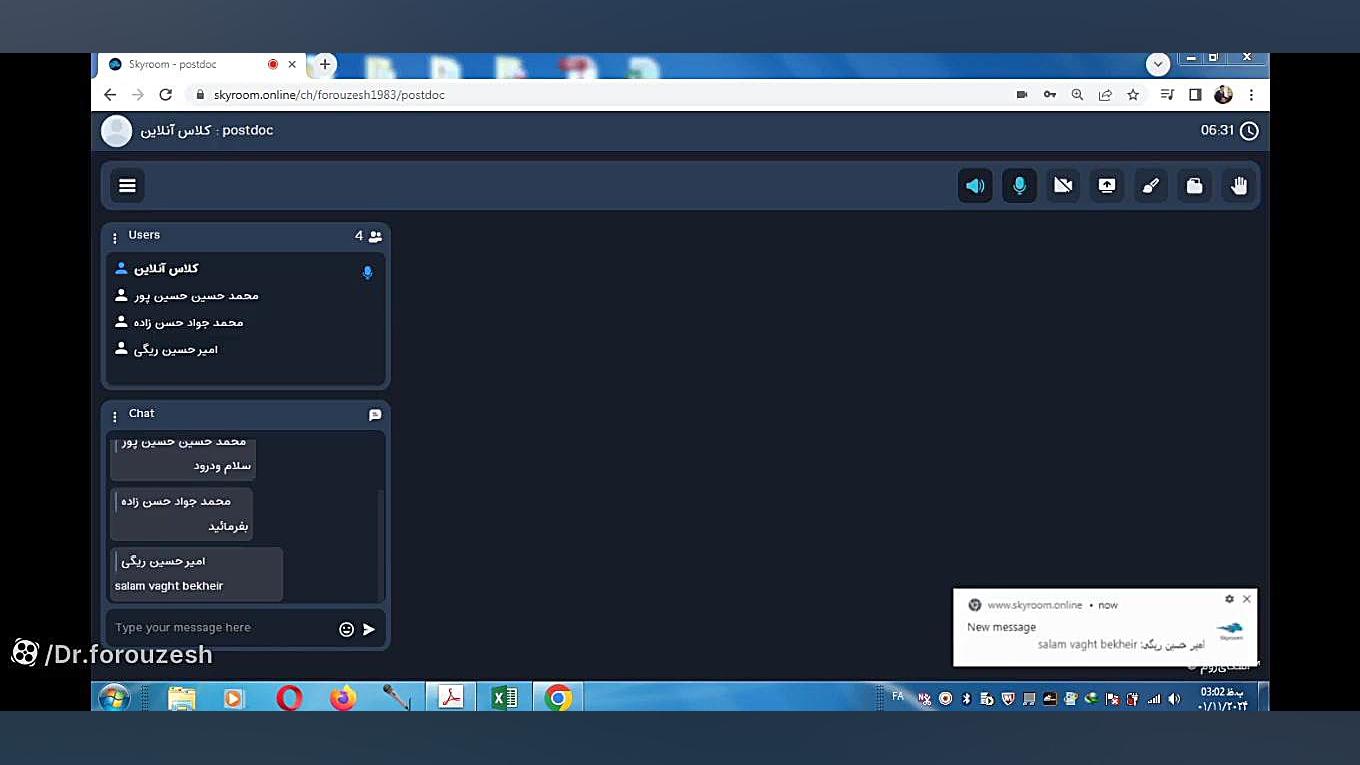Image resolution: width=1360 pixels, height=765 pixels.
Task: Open Excel from the taskbar
Action: tap(505, 697)
